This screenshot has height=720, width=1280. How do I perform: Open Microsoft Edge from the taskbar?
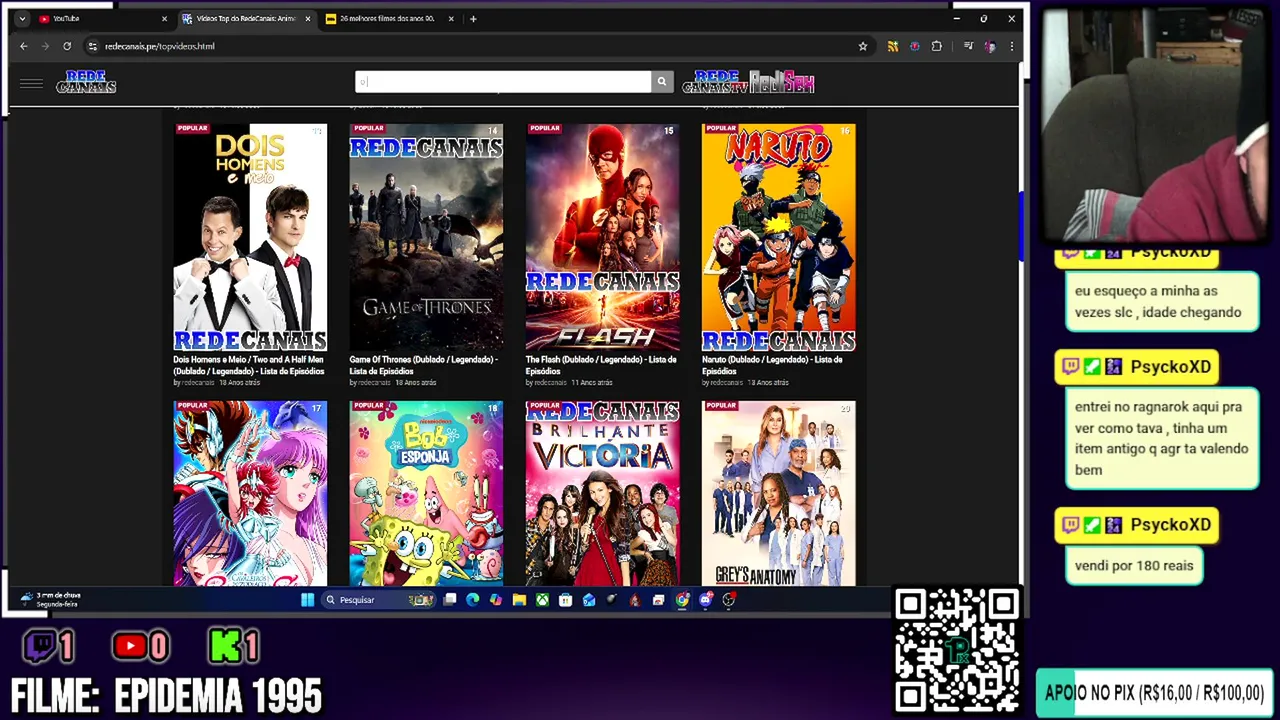pos(472,600)
